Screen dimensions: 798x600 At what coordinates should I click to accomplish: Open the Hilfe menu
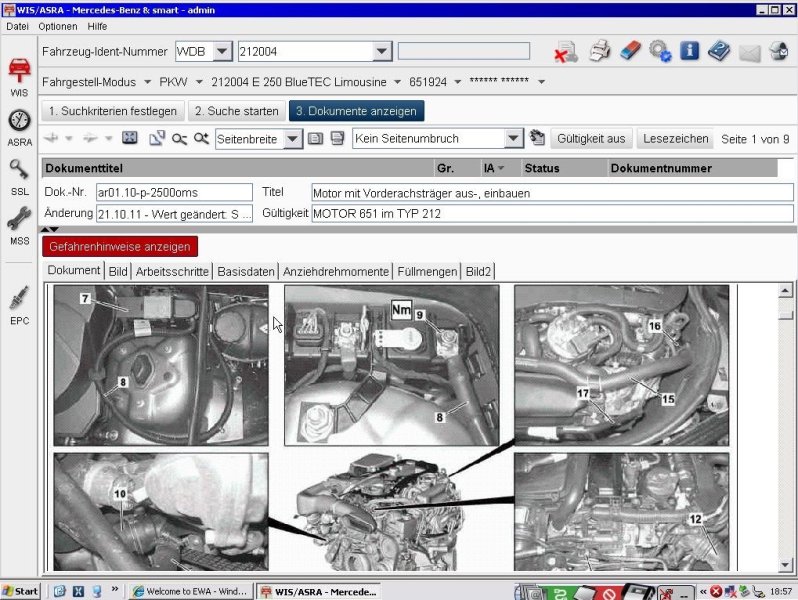click(x=97, y=26)
